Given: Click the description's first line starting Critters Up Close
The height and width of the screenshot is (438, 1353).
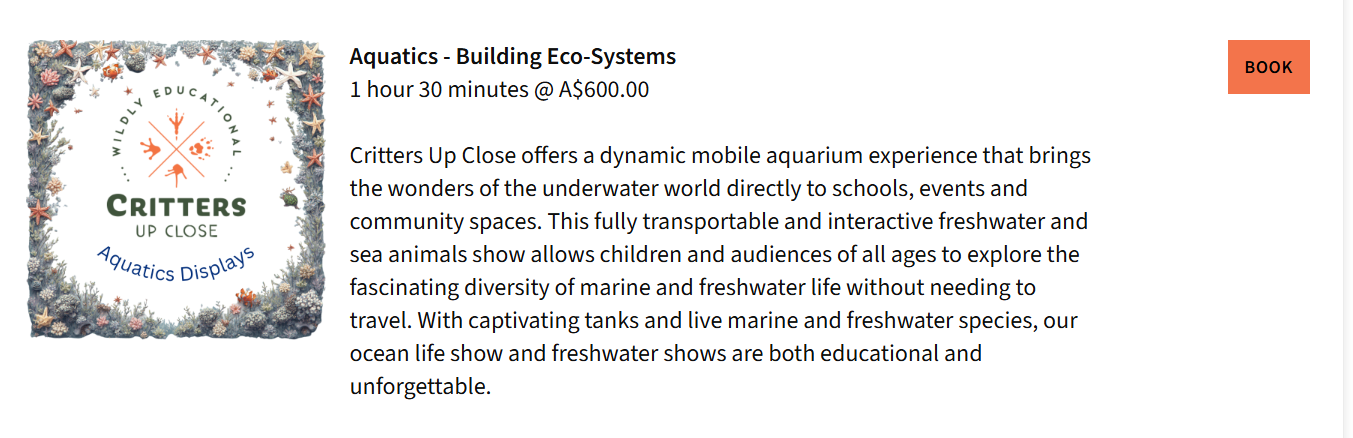Looking at the screenshot, I should pos(719,156).
